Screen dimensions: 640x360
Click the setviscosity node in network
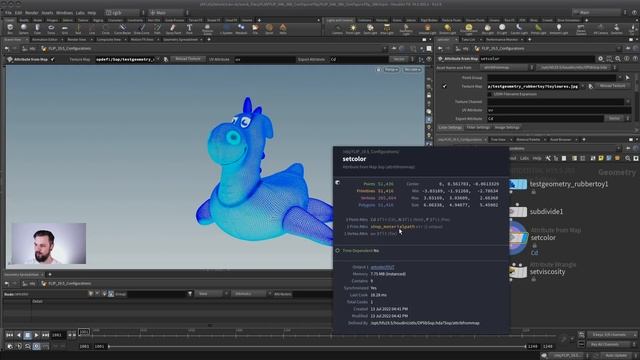[518, 271]
